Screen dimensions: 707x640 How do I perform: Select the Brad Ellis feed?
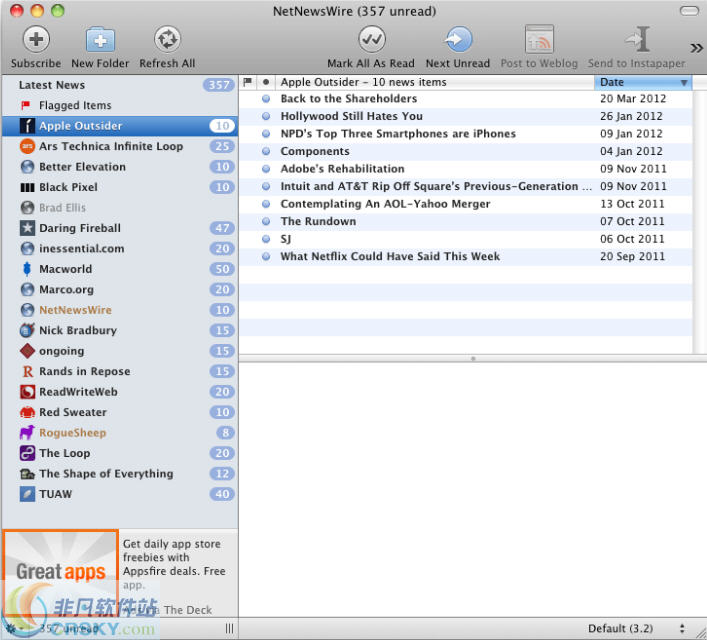(120, 207)
